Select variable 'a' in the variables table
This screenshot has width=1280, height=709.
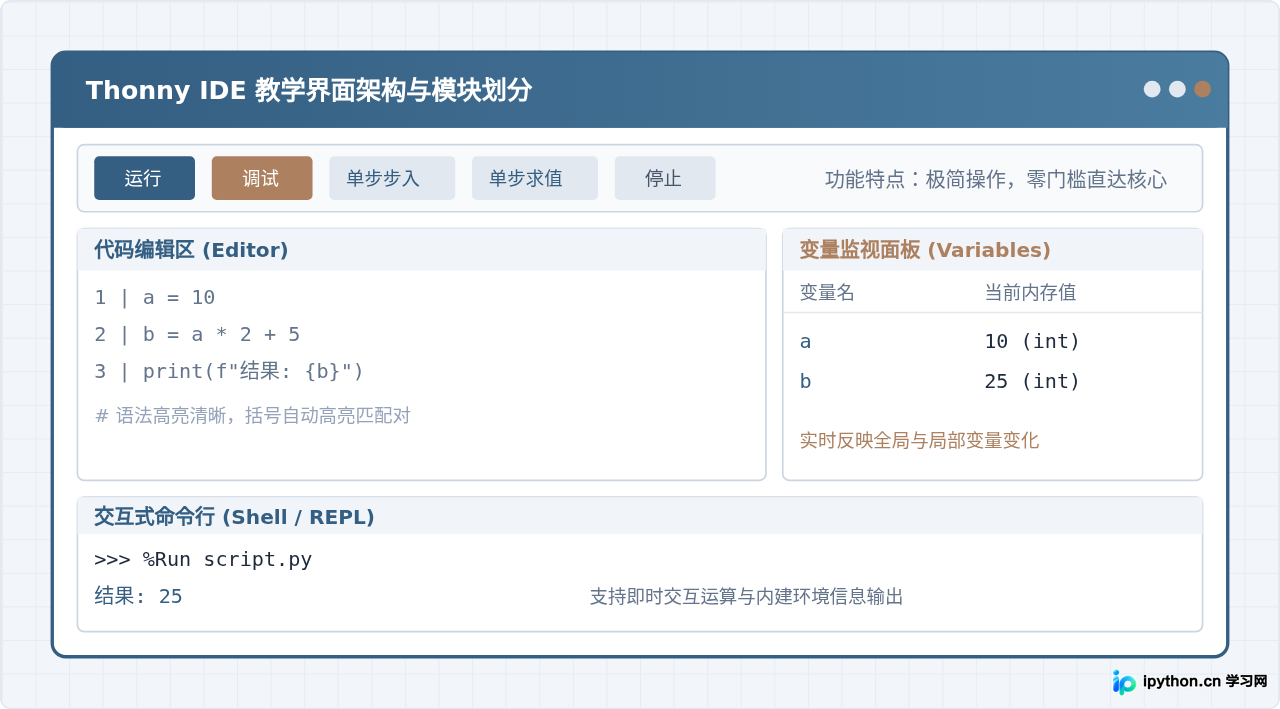tap(805, 342)
